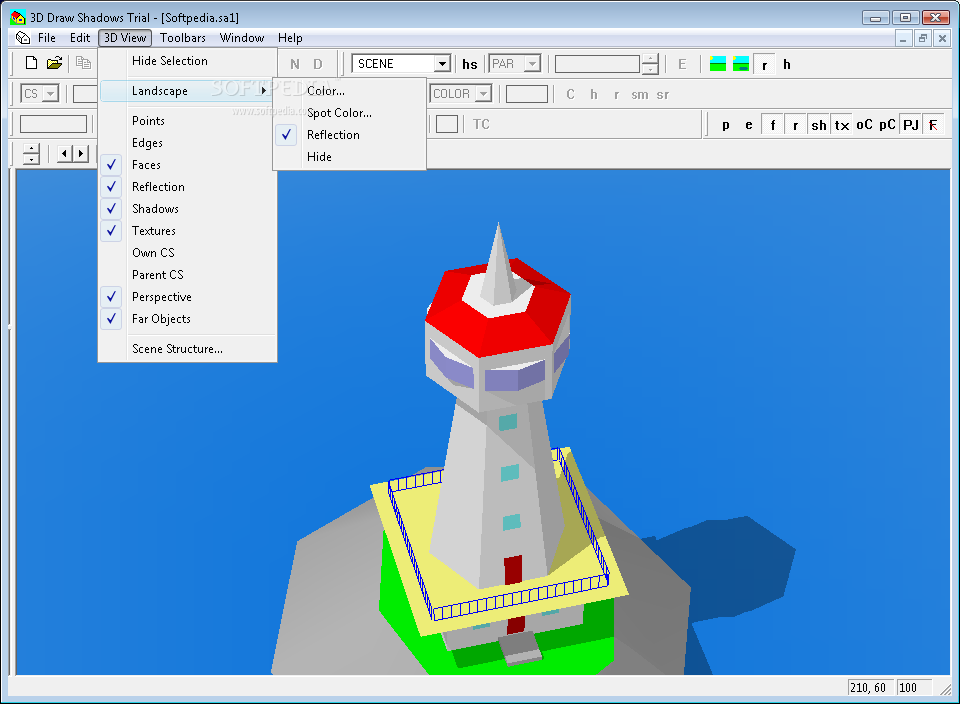Choose Hide in the Landscape submenu
960x704 pixels.
(350, 157)
